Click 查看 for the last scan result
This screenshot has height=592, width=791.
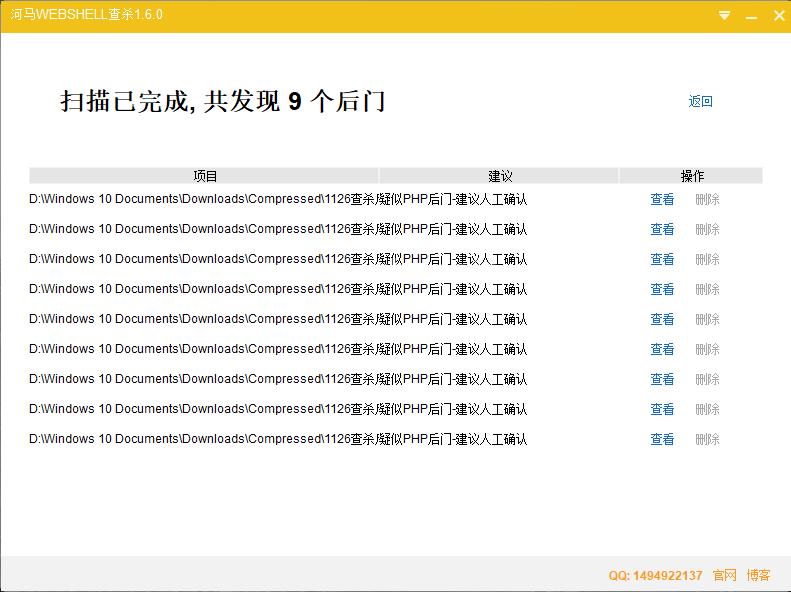tap(662, 440)
